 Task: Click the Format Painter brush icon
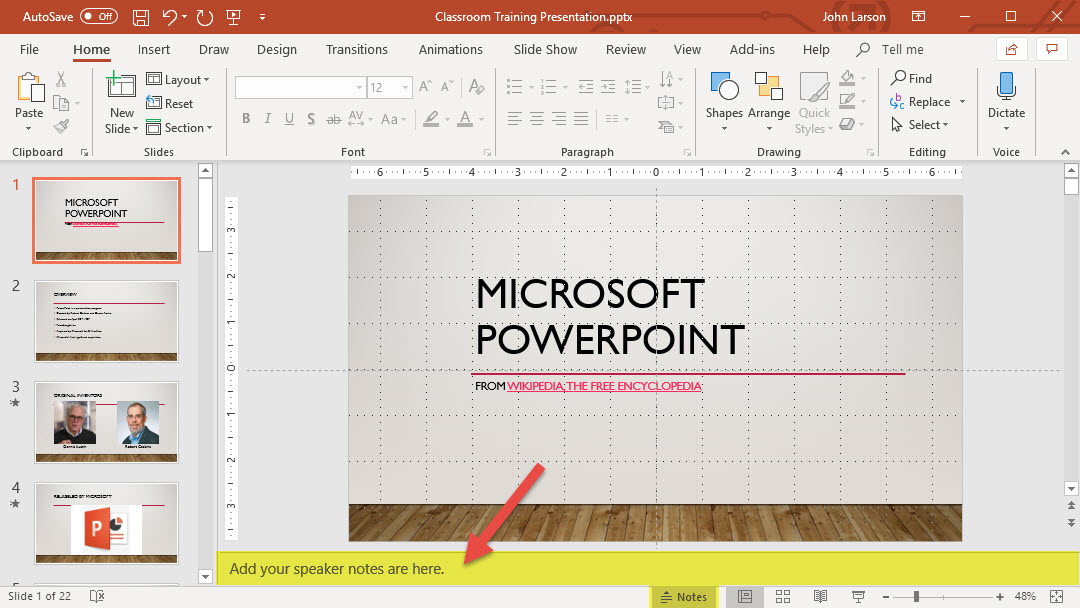click(x=62, y=127)
